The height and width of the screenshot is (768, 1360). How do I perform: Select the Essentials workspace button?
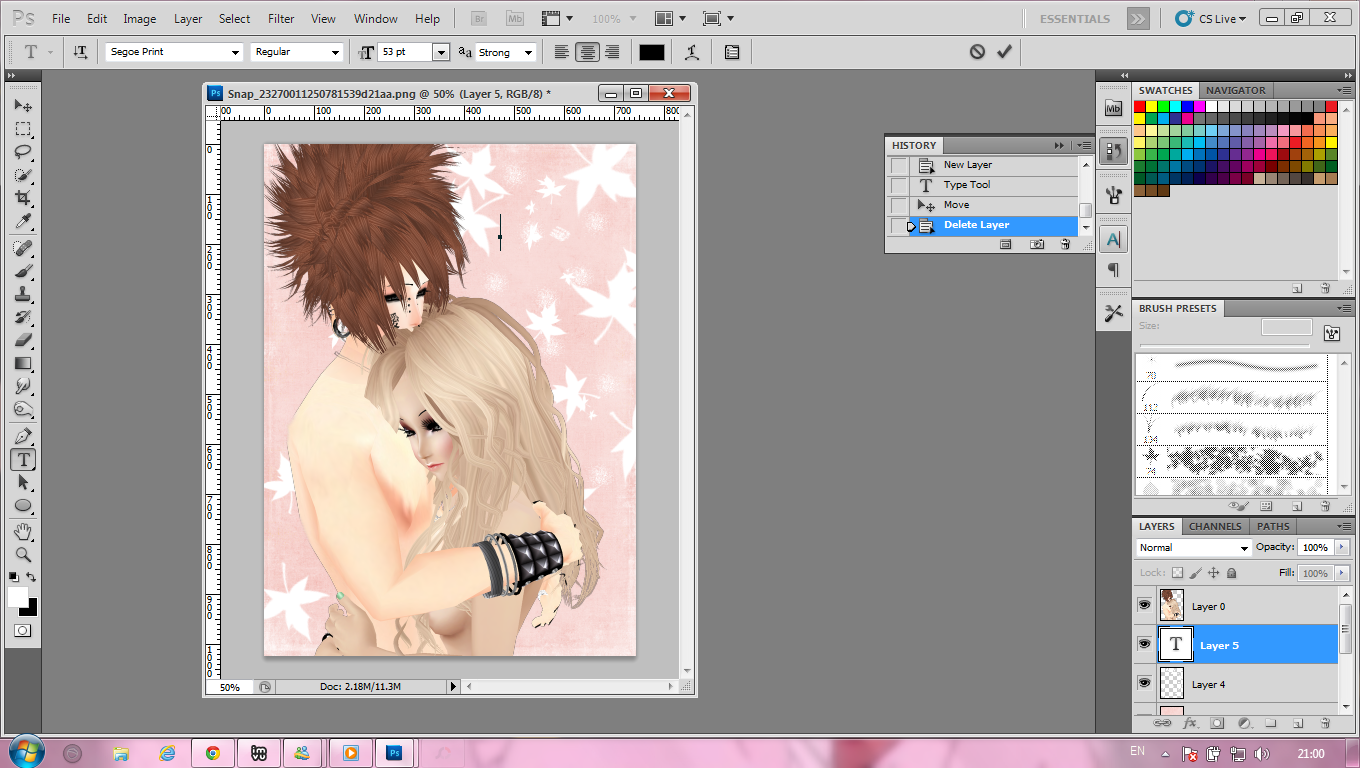tap(1075, 19)
